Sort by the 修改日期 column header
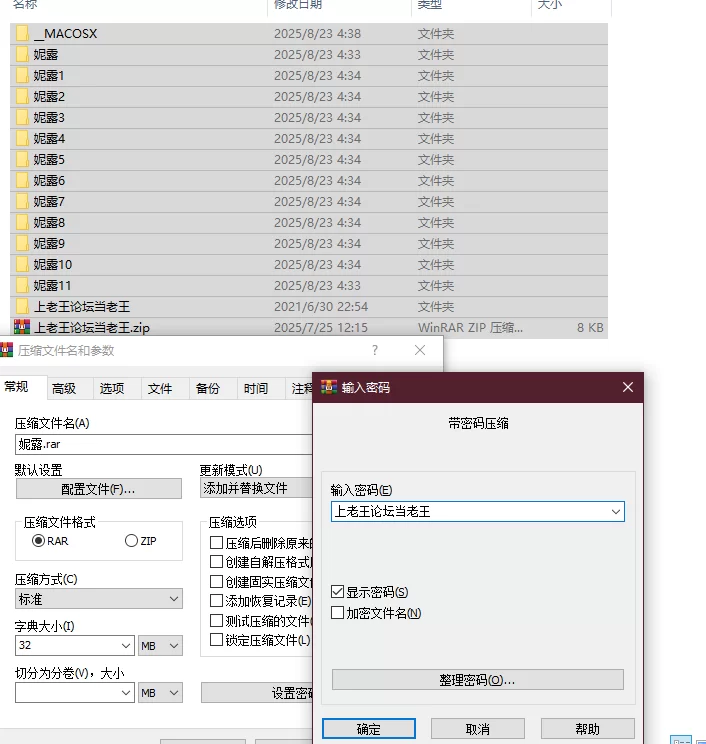 pyautogui.click(x=298, y=5)
